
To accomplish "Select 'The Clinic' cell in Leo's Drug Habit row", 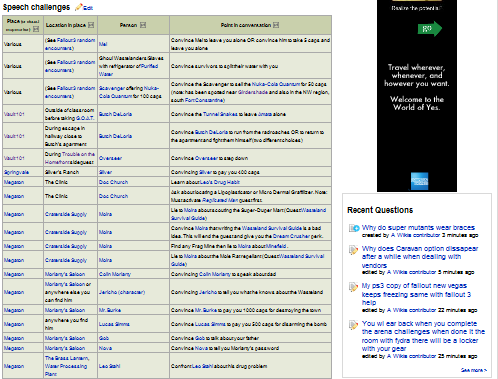I will point(56,182).
